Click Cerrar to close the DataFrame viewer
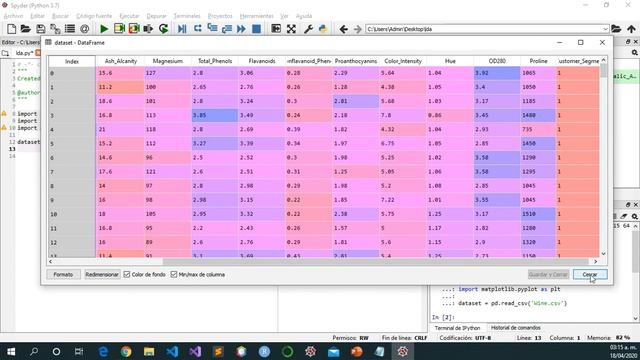640x360 pixels. tap(590, 274)
